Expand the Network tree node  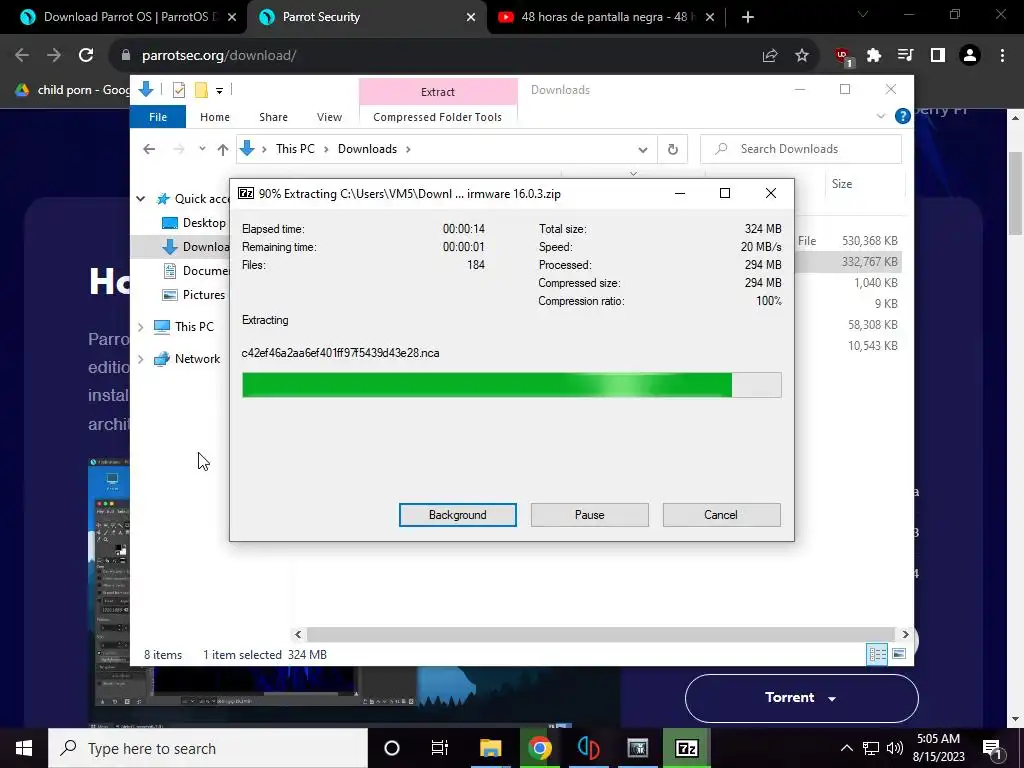point(140,359)
